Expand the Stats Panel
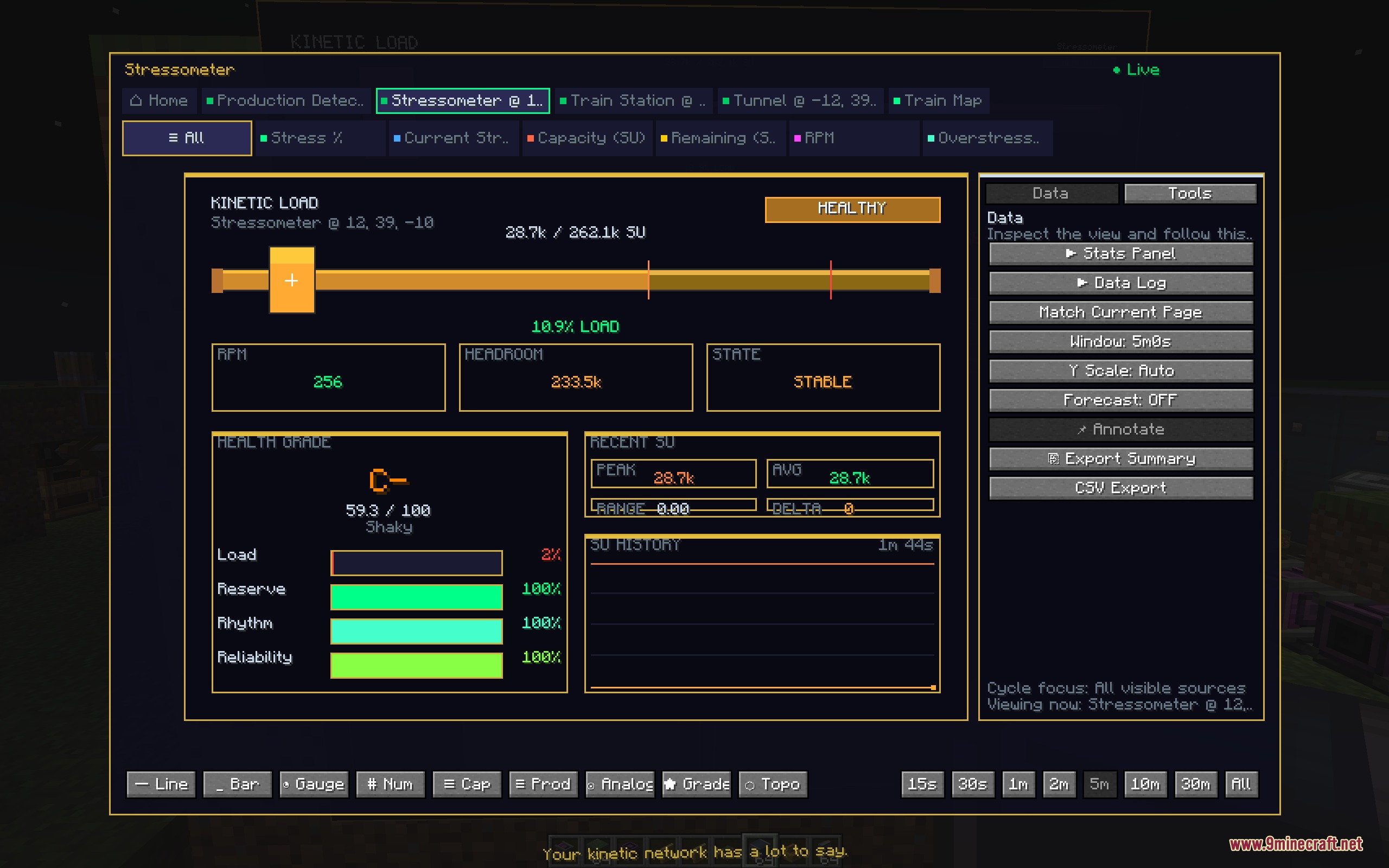 (1121, 254)
